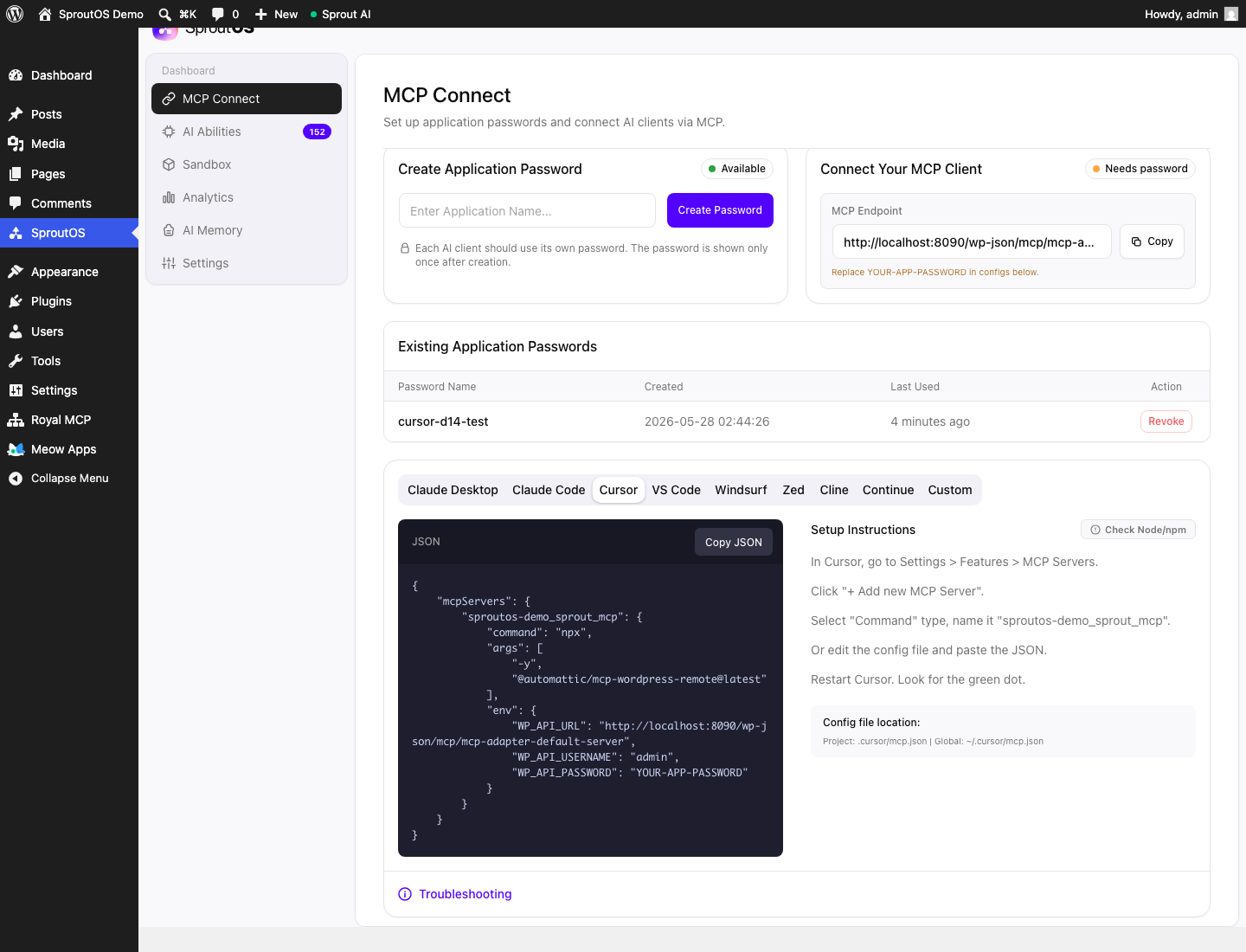Screen dimensions: 1246x952
Task: Click the created date 2026-05-28 02:44:26
Action: tap(707, 421)
